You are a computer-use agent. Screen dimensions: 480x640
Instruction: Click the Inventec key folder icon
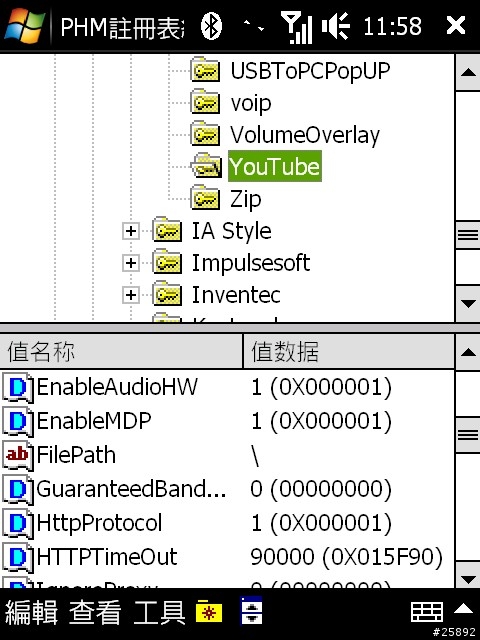coord(167,294)
